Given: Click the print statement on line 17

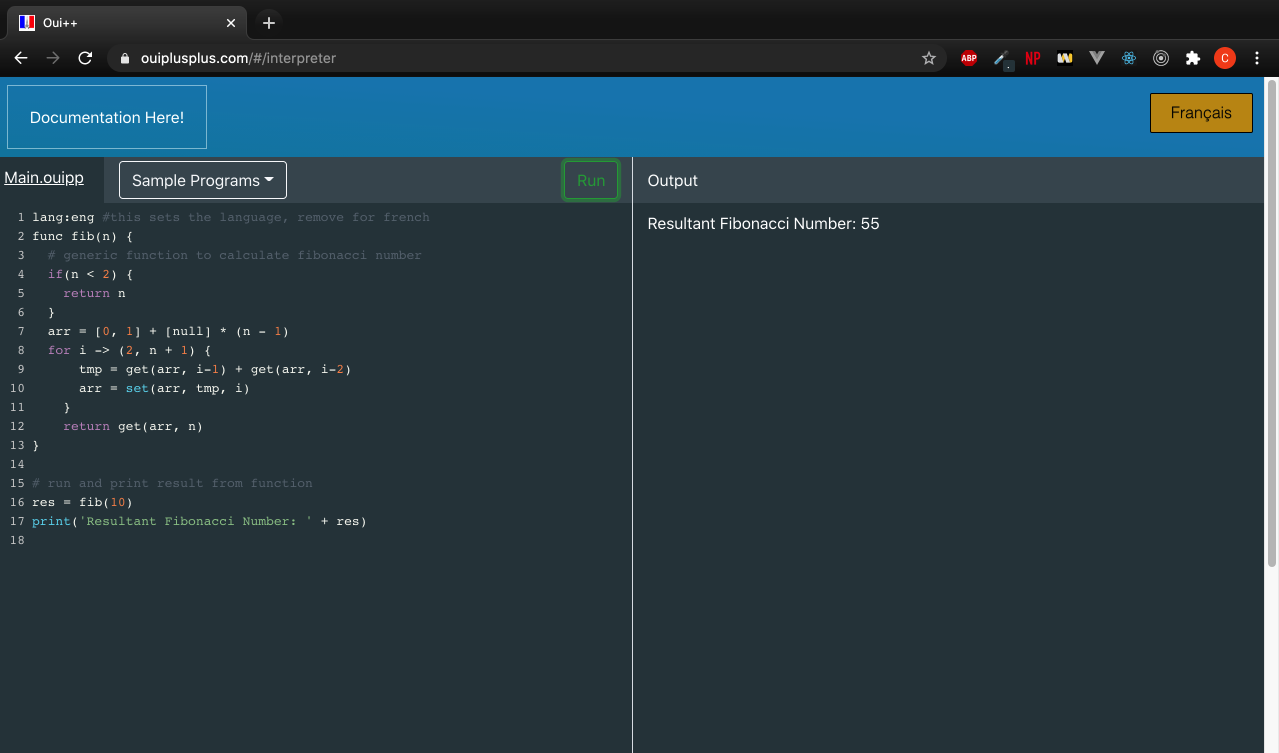Looking at the screenshot, I should coord(199,521).
